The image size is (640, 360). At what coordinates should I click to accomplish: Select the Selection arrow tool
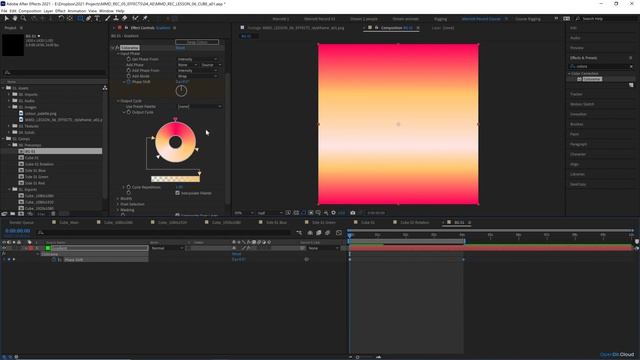[7, 18]
